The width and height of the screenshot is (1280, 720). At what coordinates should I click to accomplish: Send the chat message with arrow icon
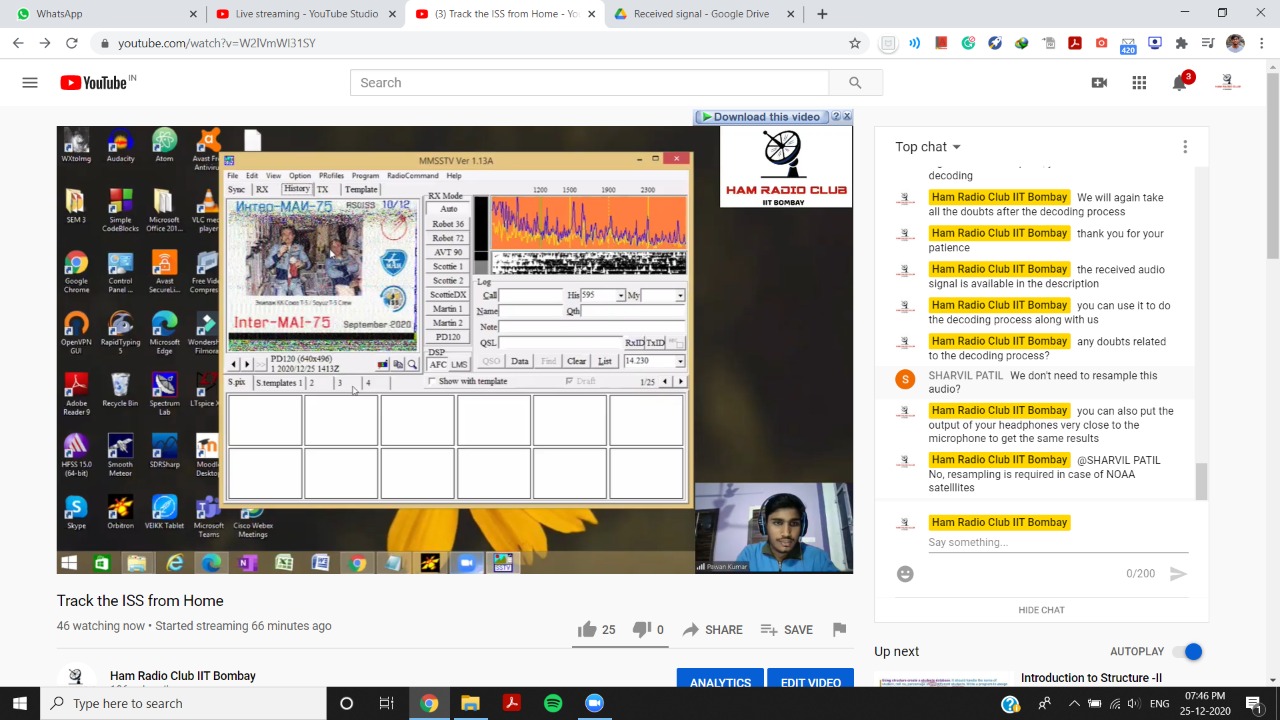coord(1178,574)
